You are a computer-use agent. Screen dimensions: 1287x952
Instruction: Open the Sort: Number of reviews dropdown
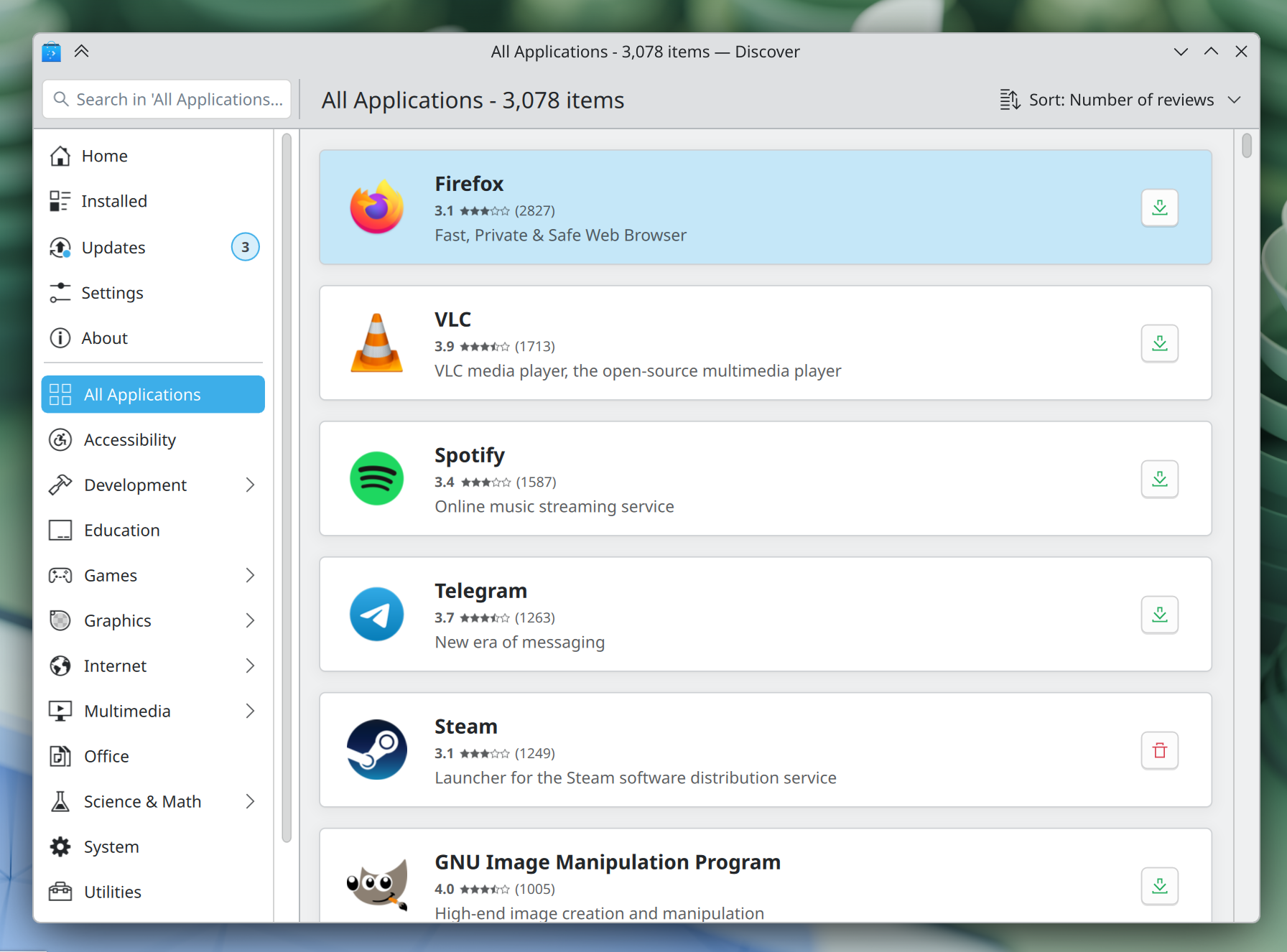coord(1120,100)
